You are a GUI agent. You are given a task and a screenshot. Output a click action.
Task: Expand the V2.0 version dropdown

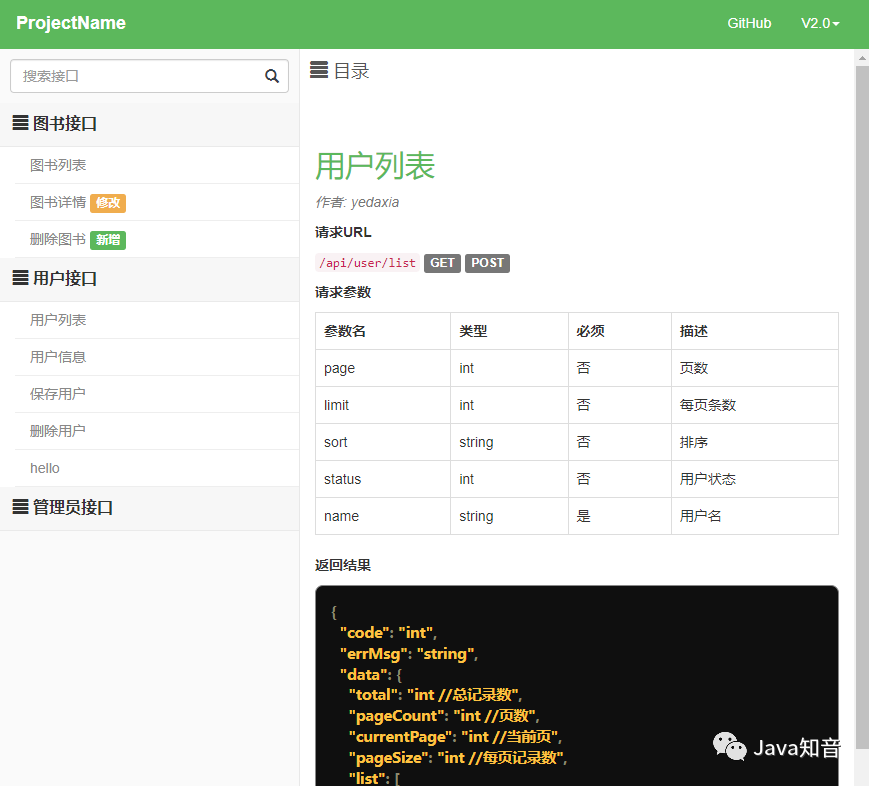coord(820,23)
